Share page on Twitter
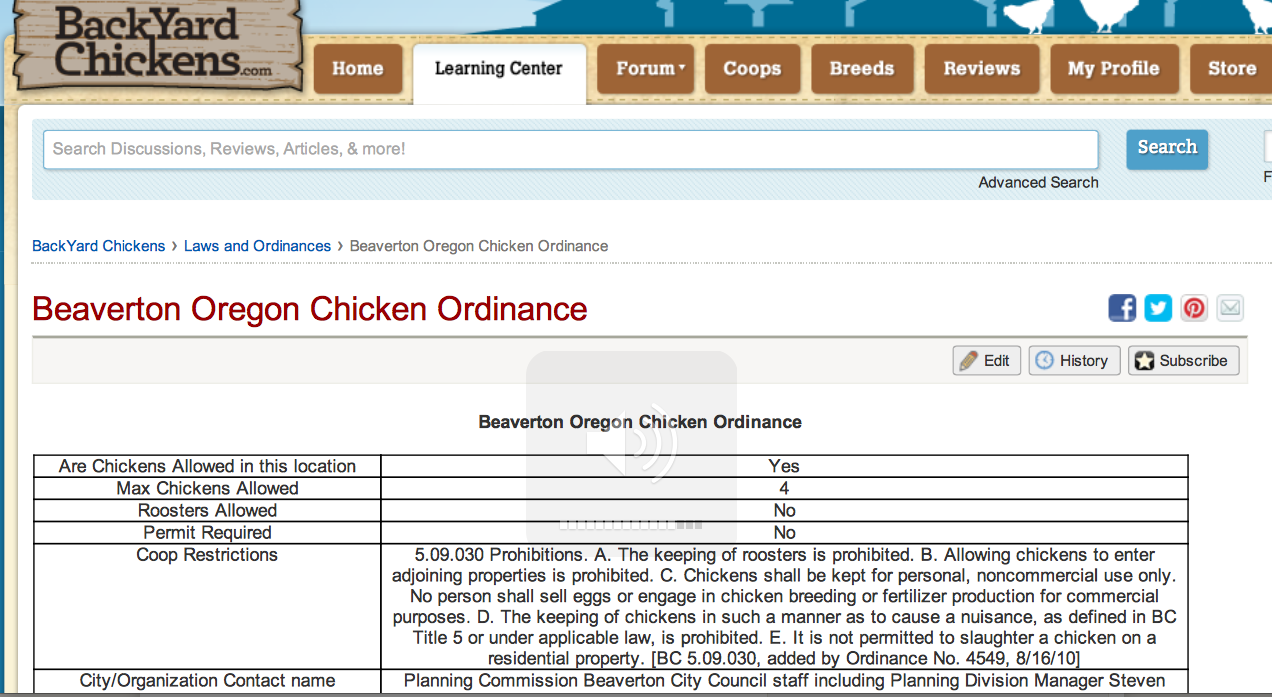This screenshot has height=697, width=1272. (1158, 308)
